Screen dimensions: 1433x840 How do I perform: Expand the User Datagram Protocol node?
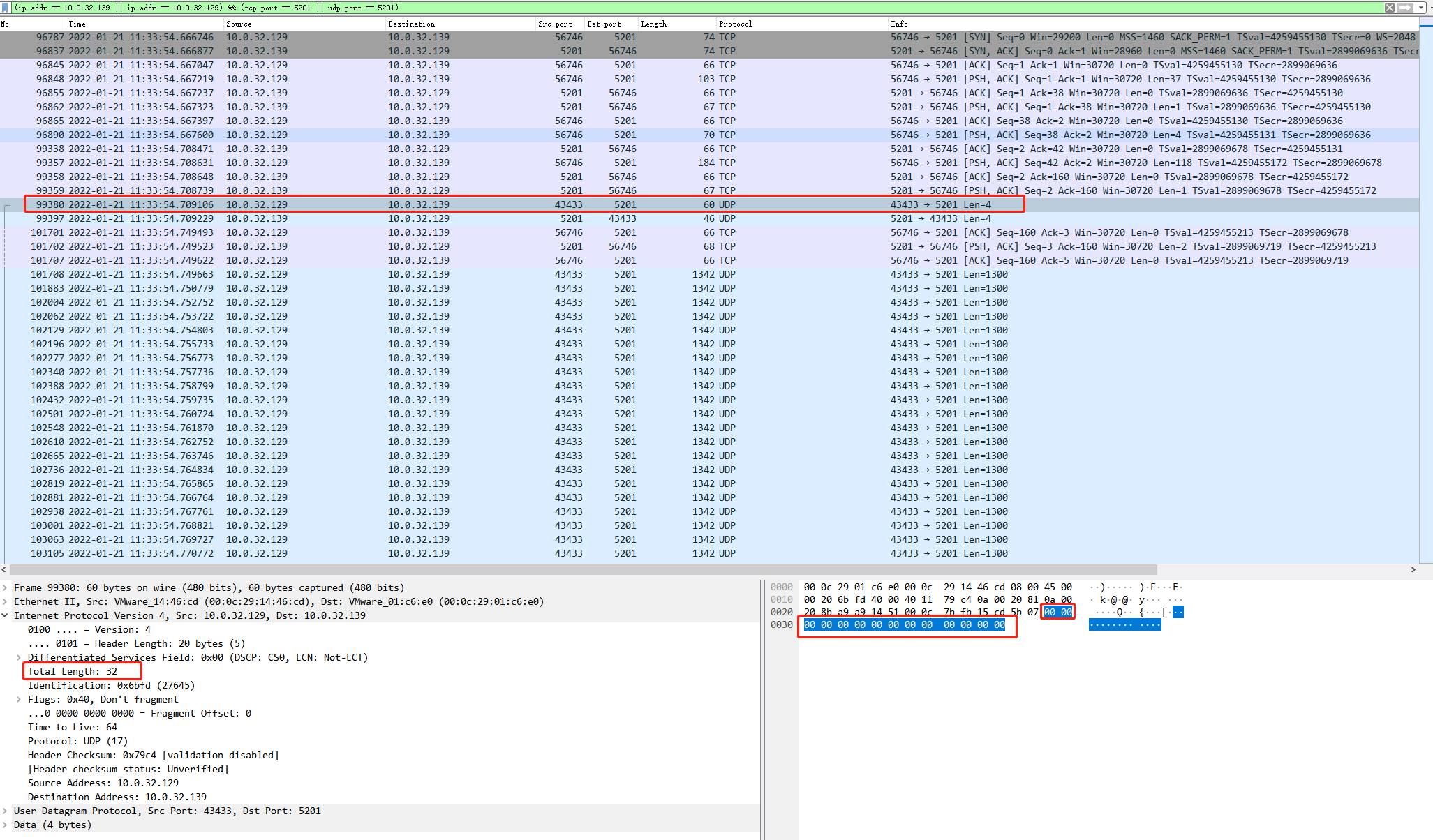coord(5,811)
